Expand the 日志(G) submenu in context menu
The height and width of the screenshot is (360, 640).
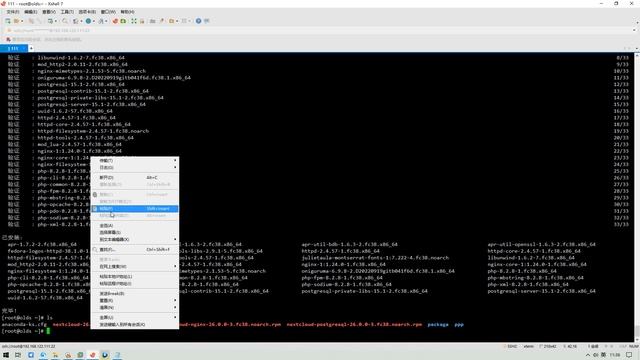[134, 167]
